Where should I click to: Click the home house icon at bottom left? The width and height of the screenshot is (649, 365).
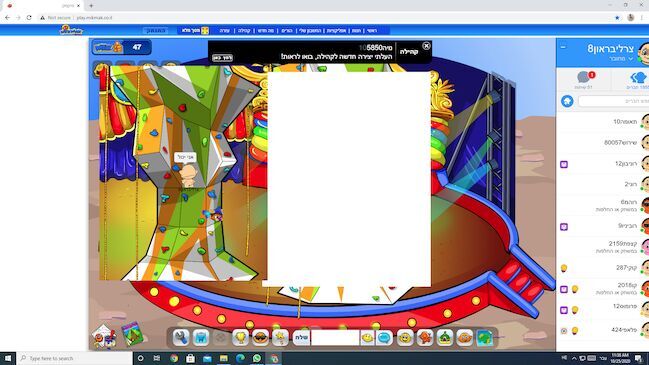tap(103, 336)
